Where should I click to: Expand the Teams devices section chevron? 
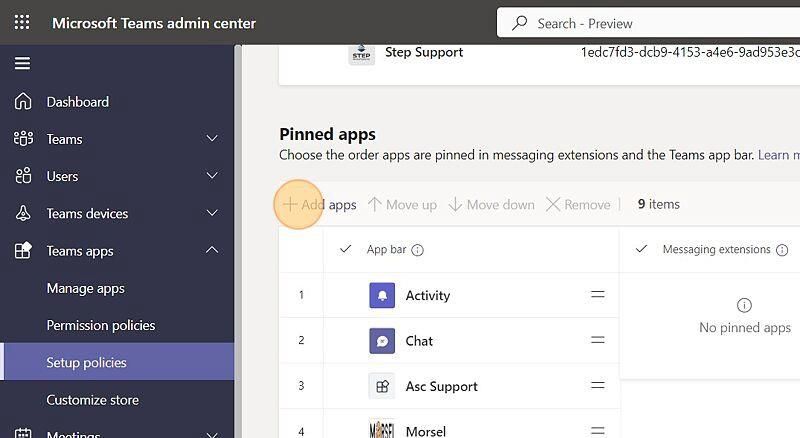point(212,213)
